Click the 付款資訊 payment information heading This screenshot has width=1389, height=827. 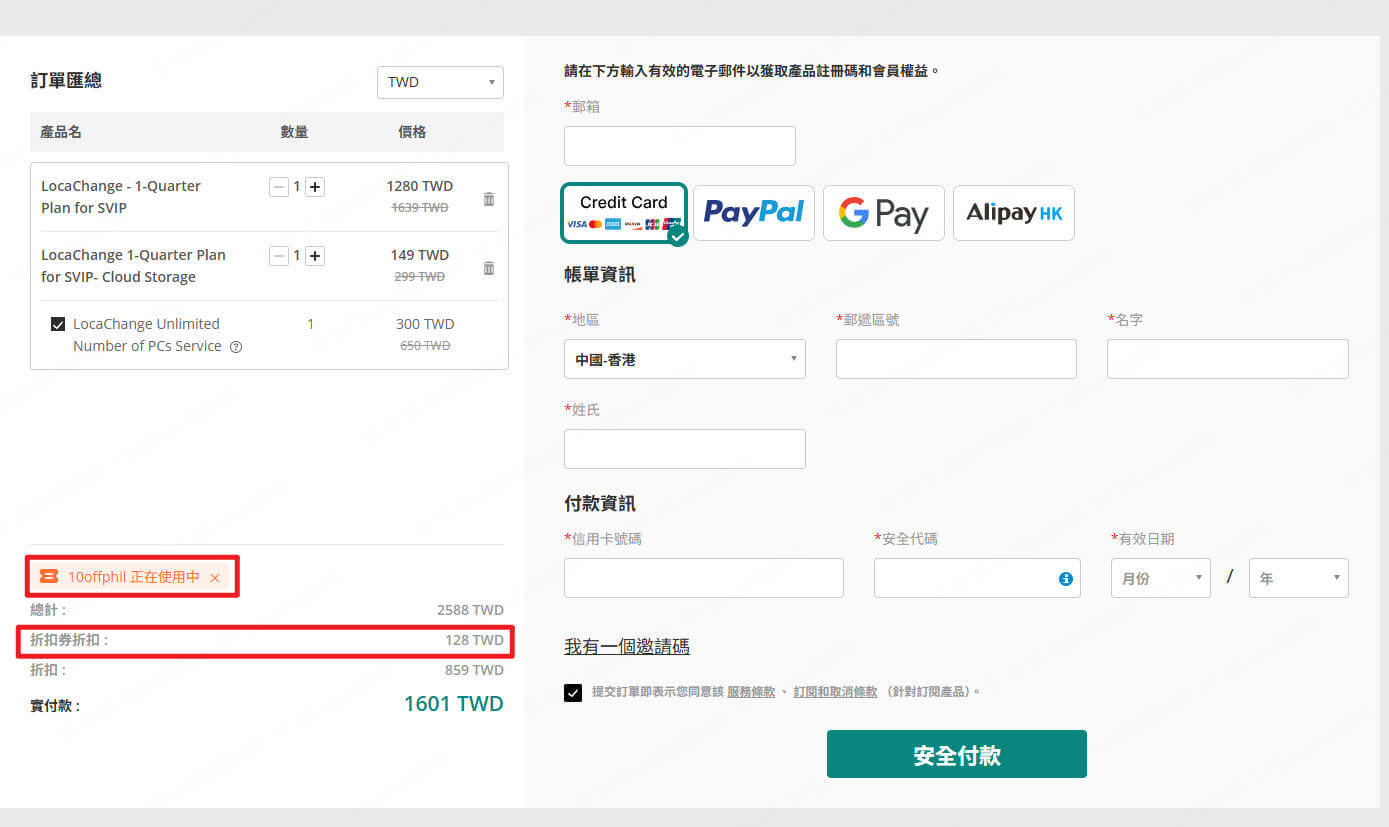pyautogui.click(x=600, y=504)
